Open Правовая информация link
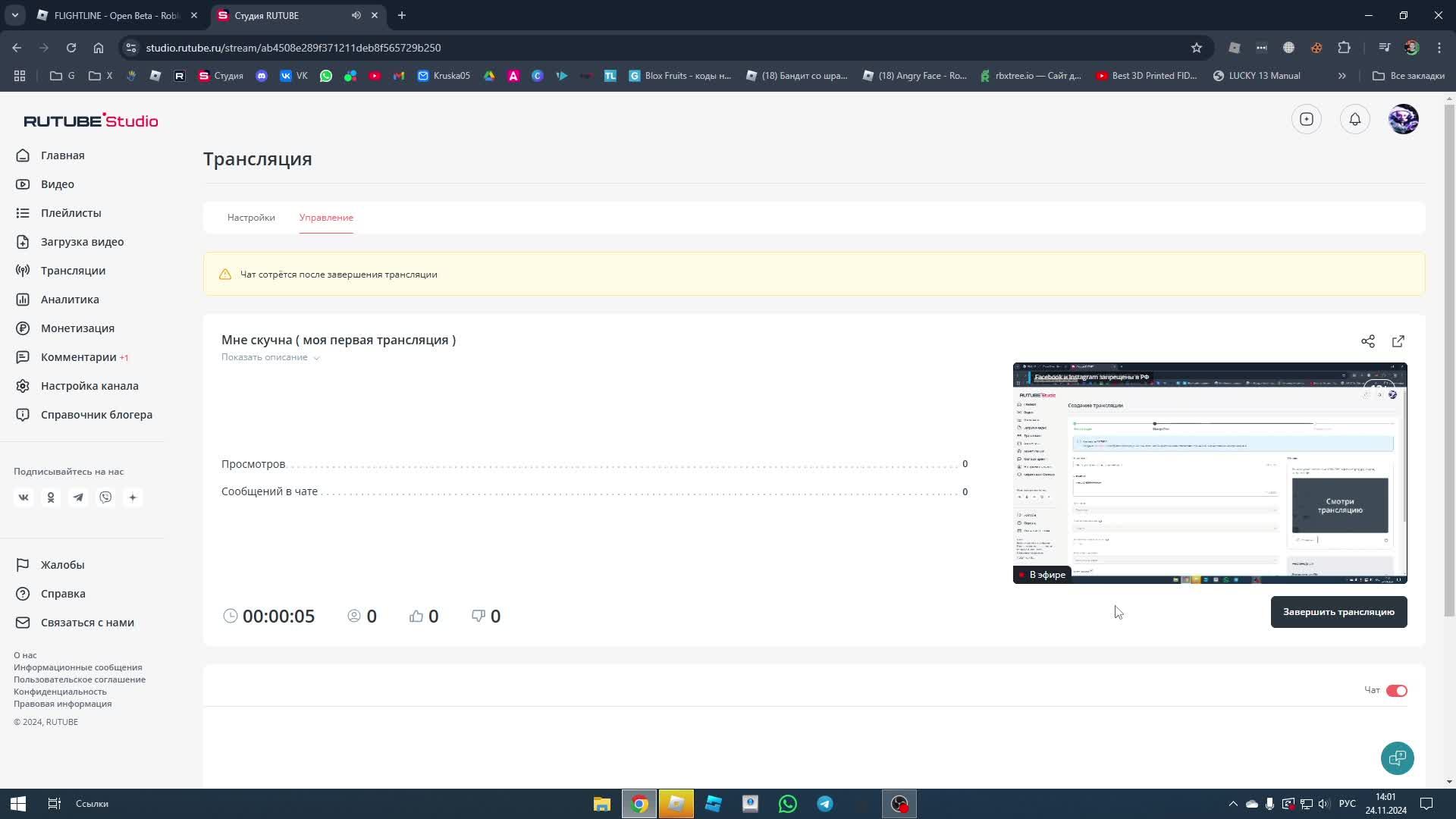 click(62, 704)
